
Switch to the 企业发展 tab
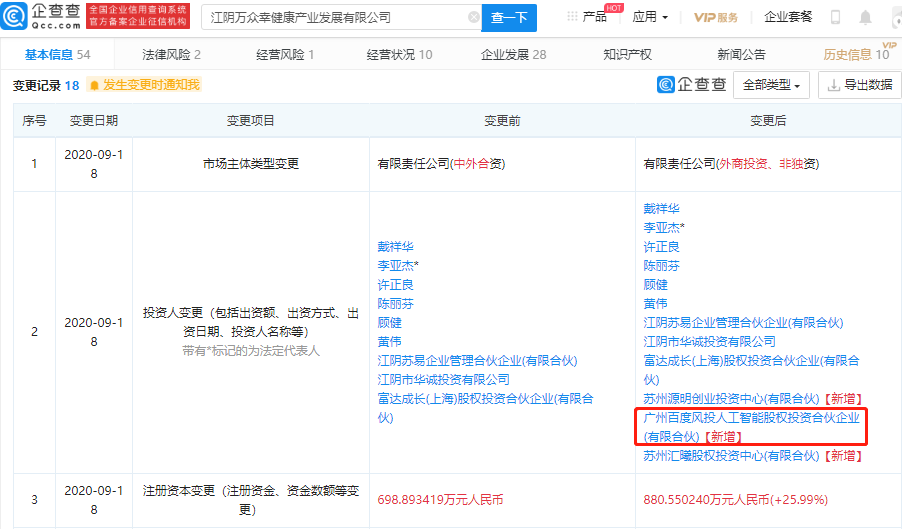tap(514, 55)
